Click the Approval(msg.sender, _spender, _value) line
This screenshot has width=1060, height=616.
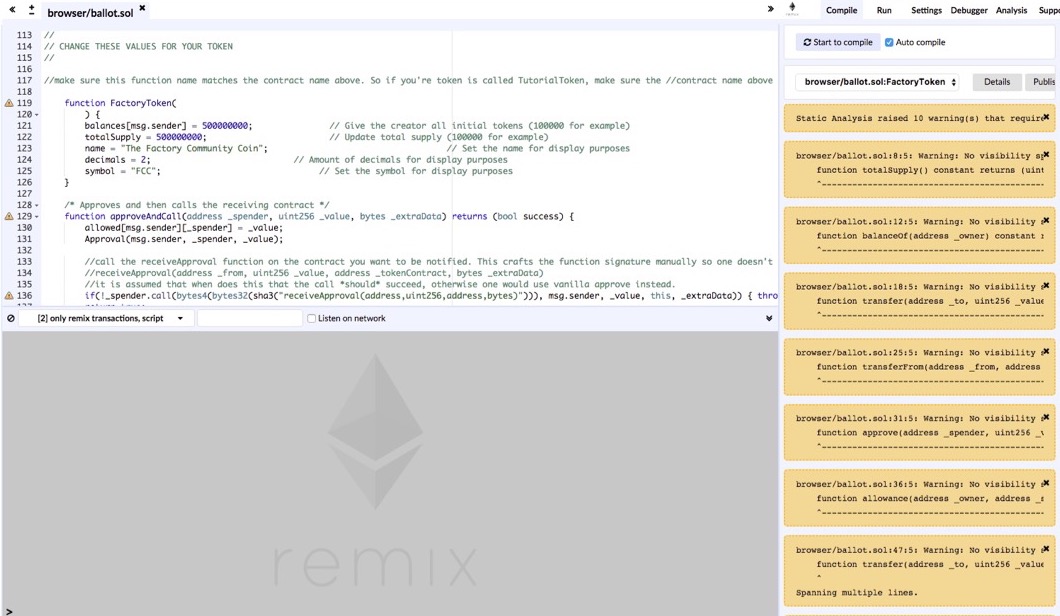click(184, 239)
